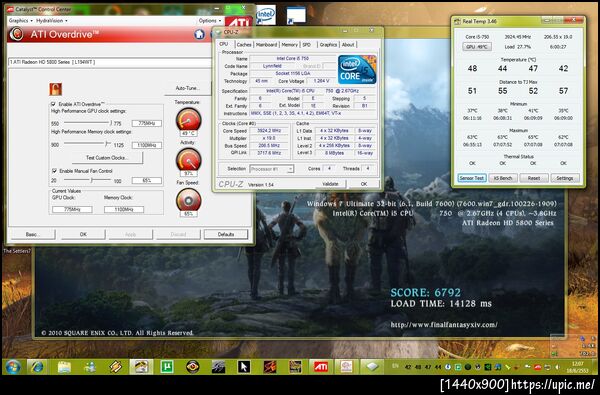600x395 pixels.
Task: Toggle the Enable ATI Overdrive checkbox
Action: click(x=53, y=104)
